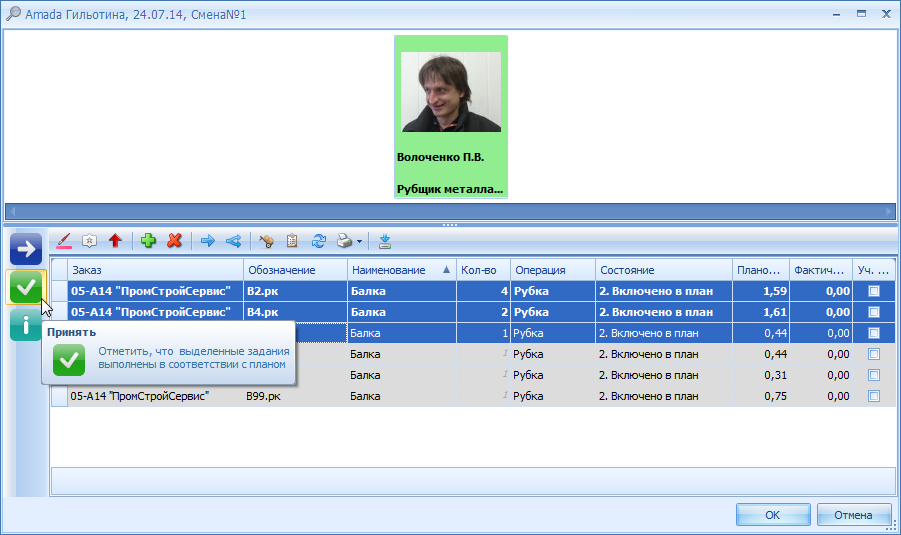This screenshot has width=901, height=535.
Task: Toggle checkbox in the B99.рк row
Action: click(x=874, y=396)
